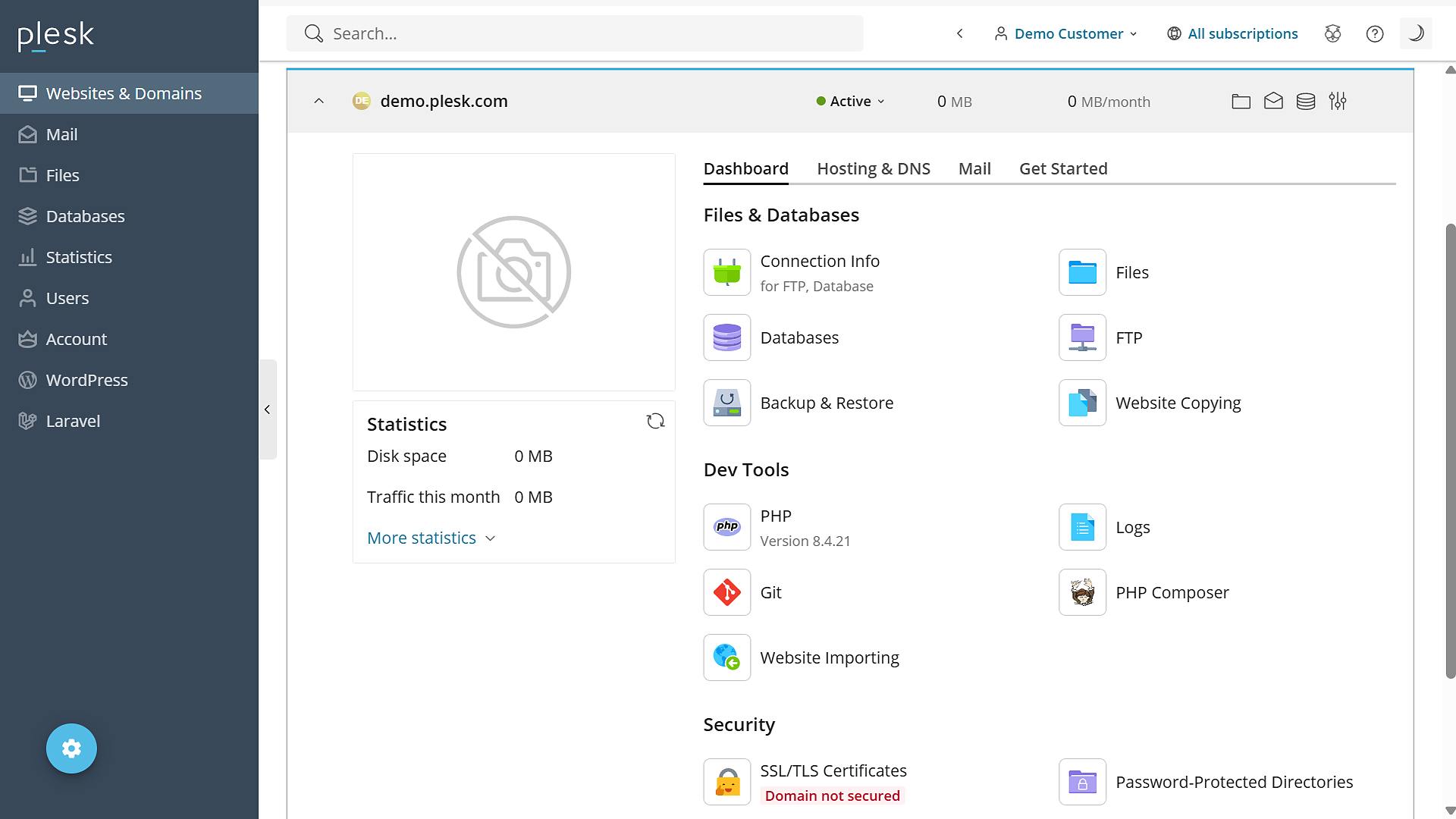
Task: Click the PHP 'Version 8.4.21' text
Action: pos(805,541)
